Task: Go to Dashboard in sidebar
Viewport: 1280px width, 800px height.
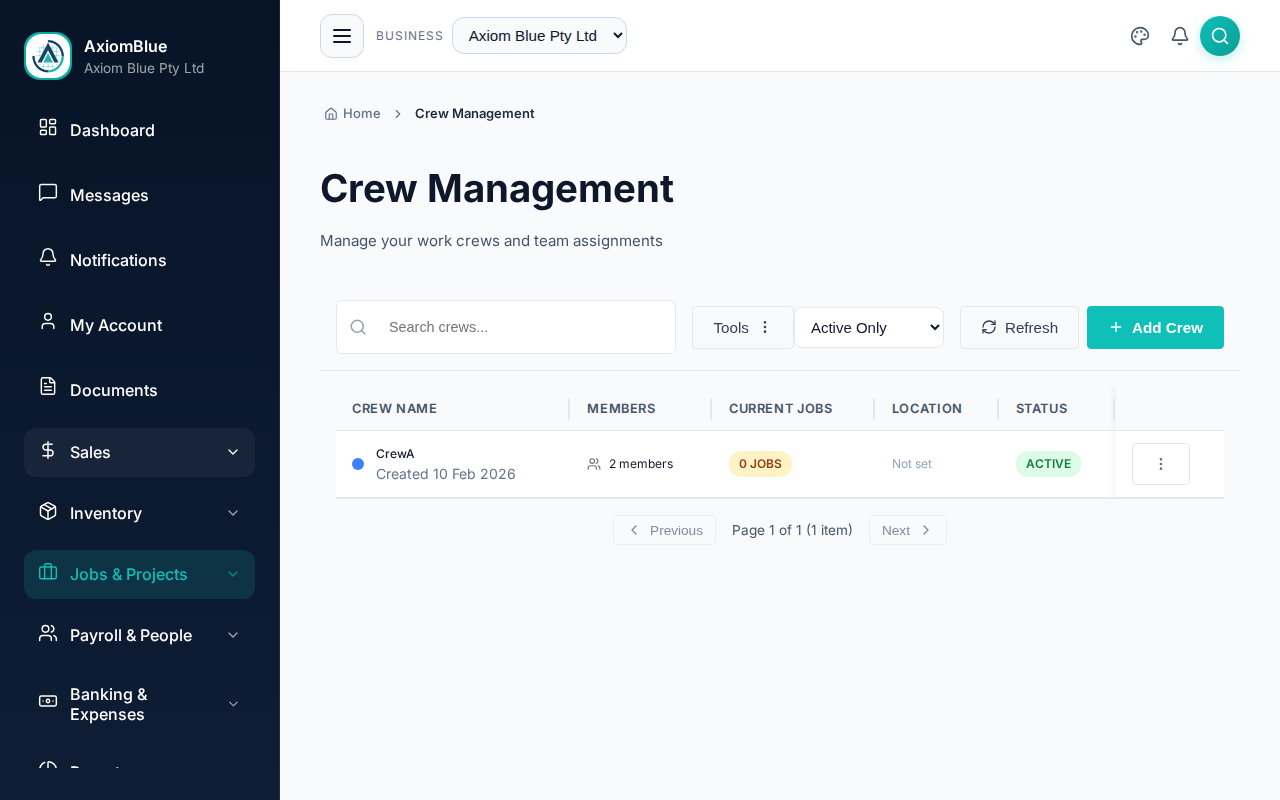Action: click(139, 130)
